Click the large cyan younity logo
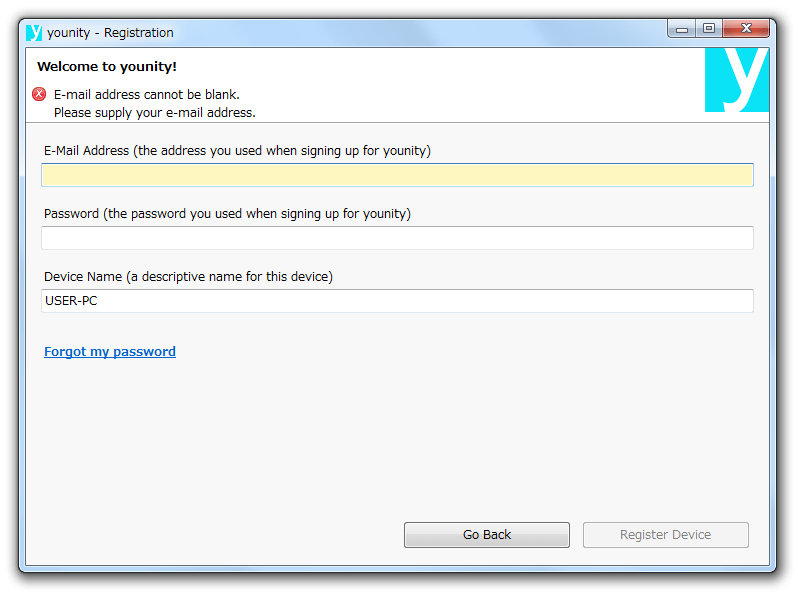 coord(736,80)
